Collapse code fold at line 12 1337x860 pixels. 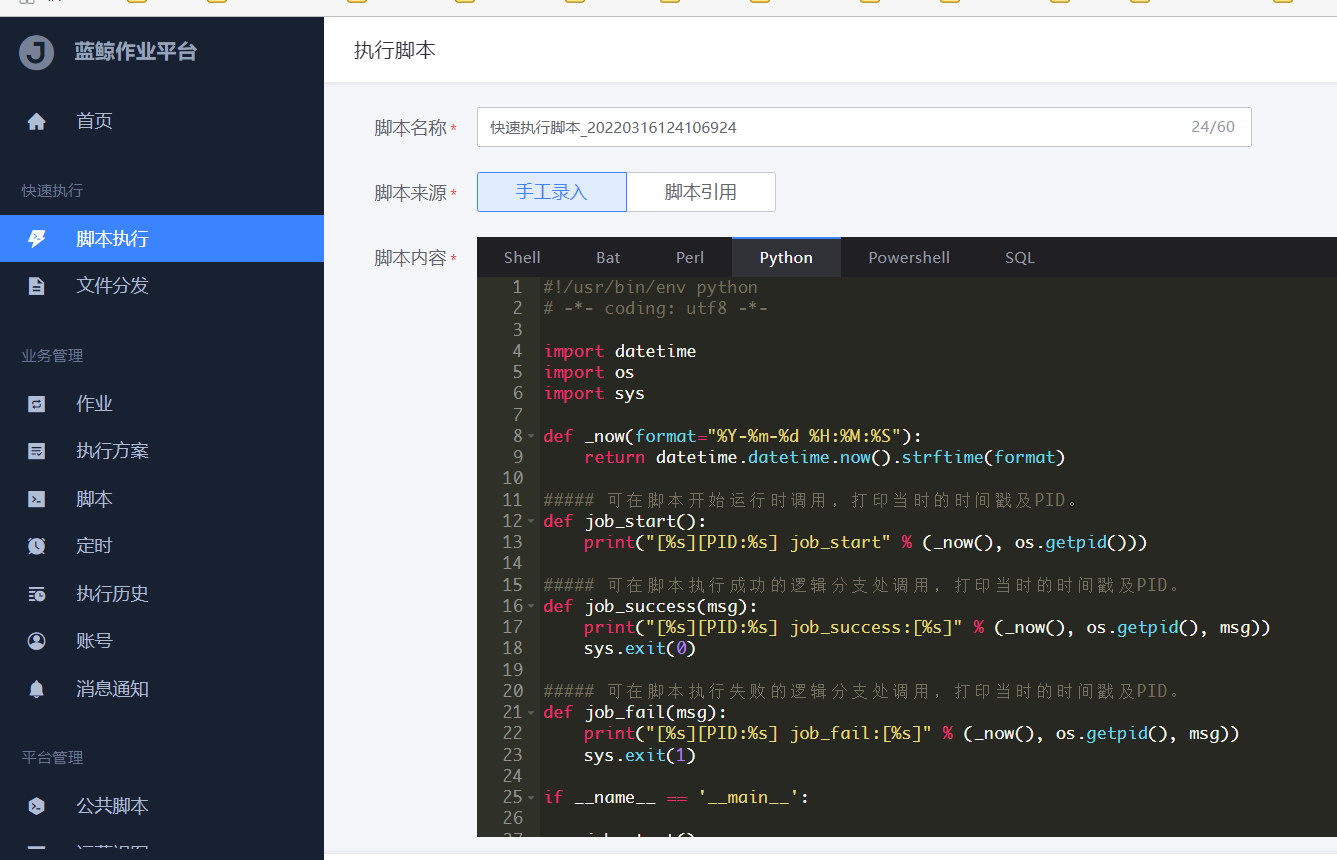532,521
